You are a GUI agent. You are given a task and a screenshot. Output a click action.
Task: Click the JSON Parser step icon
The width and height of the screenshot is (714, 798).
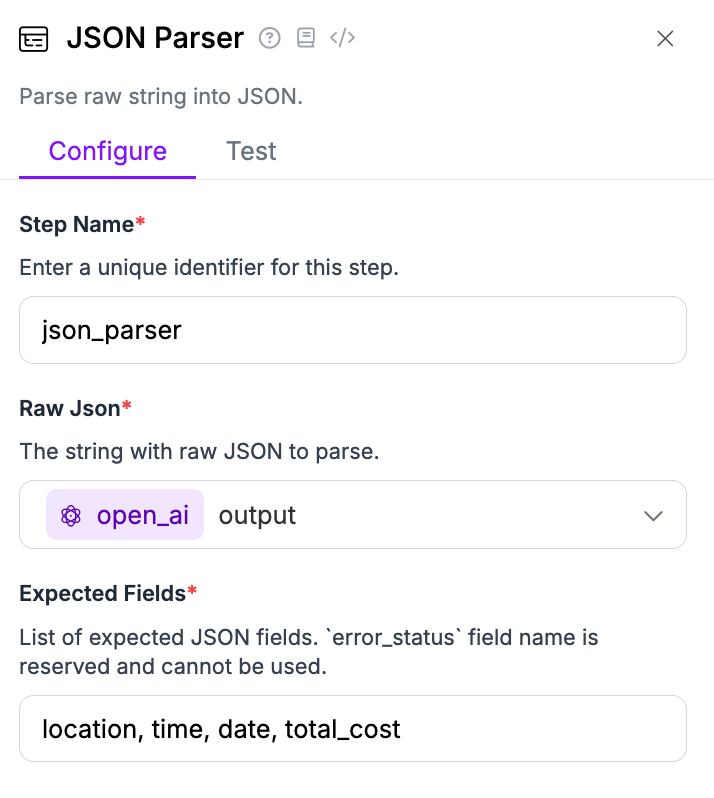click(x=34, y=39)
